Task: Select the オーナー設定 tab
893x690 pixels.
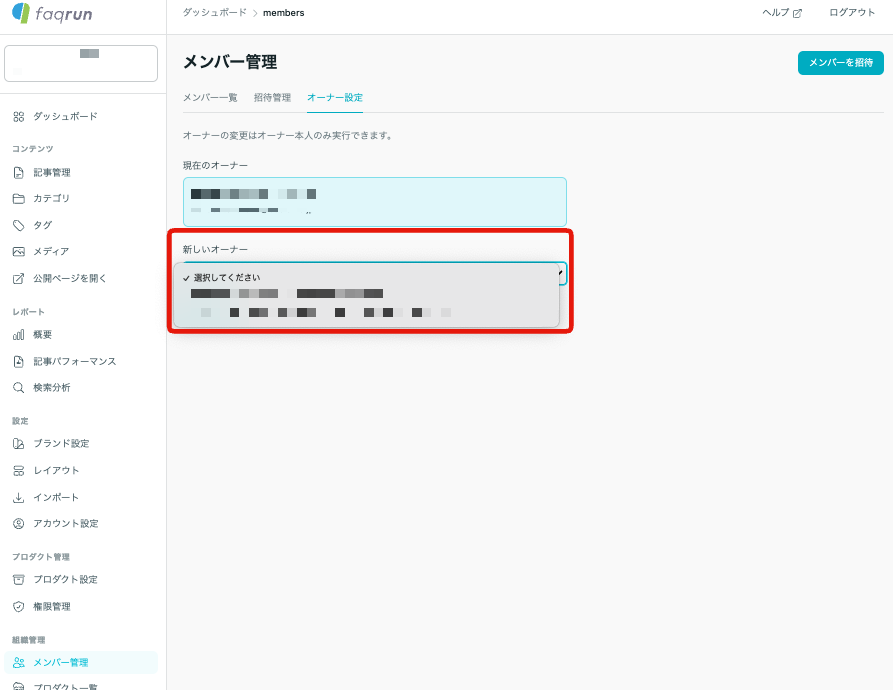Action: pyautogui.click(x=335, y=97)
